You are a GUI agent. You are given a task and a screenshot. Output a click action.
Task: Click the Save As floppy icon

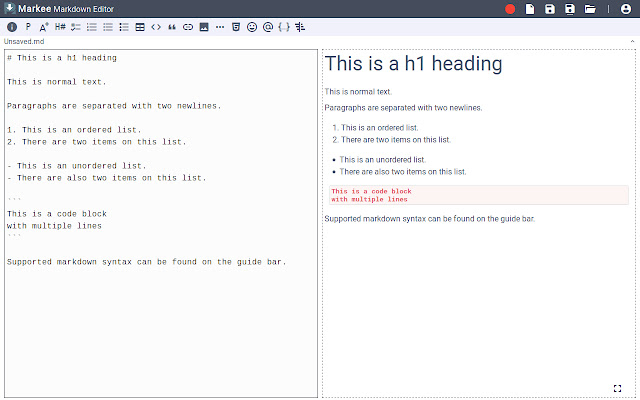(570, 9)
